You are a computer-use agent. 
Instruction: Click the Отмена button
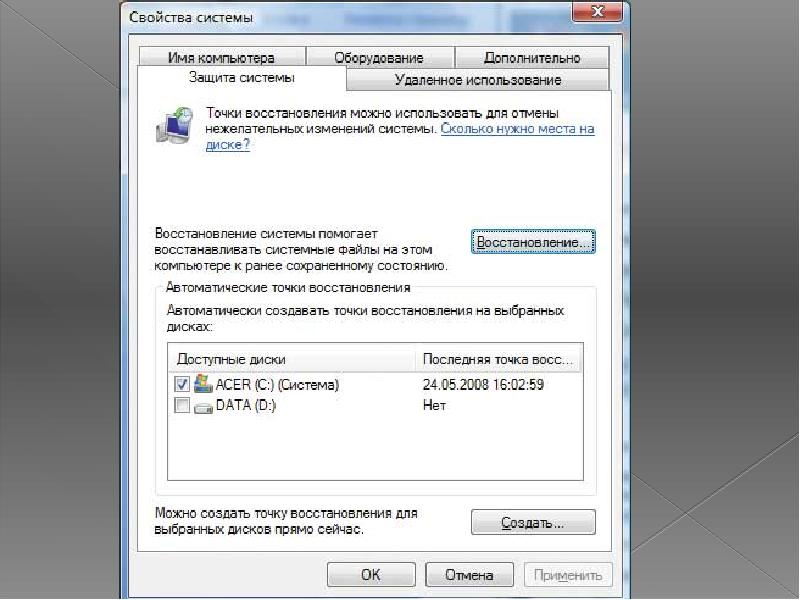(469, 574)
